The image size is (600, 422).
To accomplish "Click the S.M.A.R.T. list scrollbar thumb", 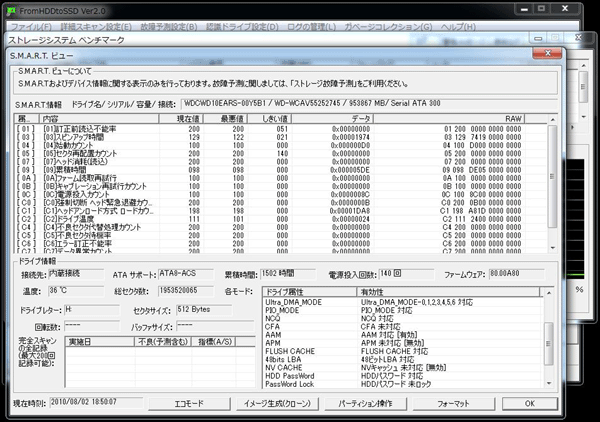I will pyautogui.click(x=552, y=176).
